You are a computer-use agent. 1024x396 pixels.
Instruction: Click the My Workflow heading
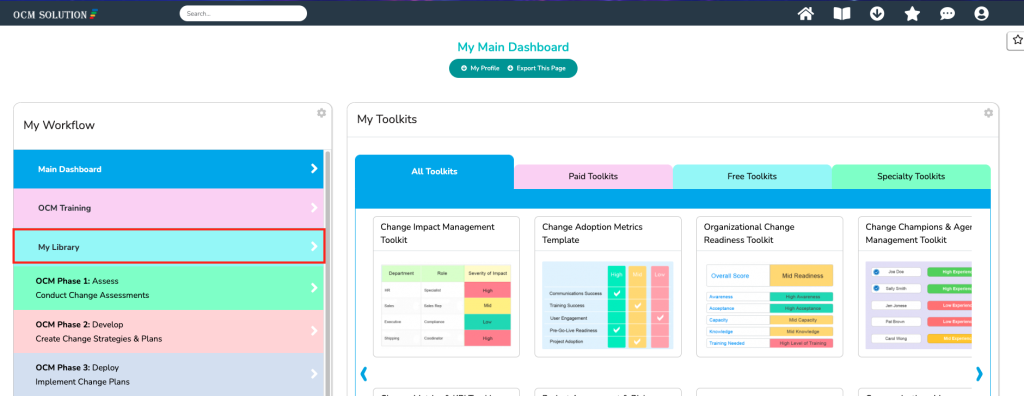click(x=59, y=125)
